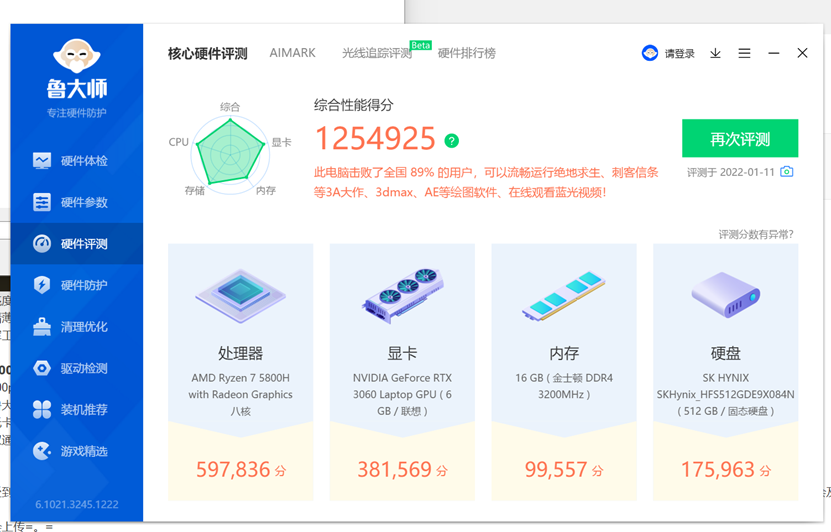Screen dimensions: 831x532
Task: Click the total score 1254925
Action: pyautogui.click(x=375, y=139)
